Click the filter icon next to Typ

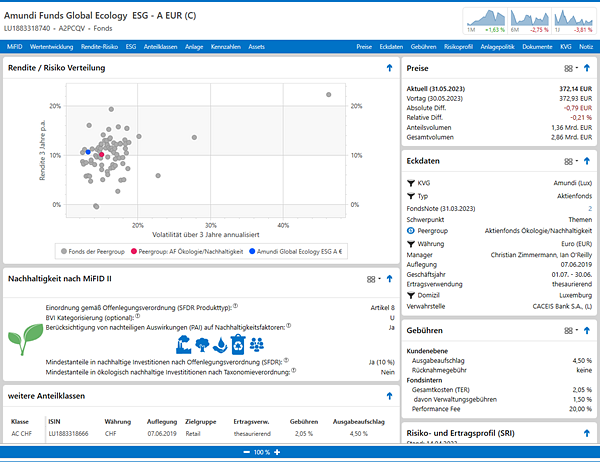tap(411, 196)
